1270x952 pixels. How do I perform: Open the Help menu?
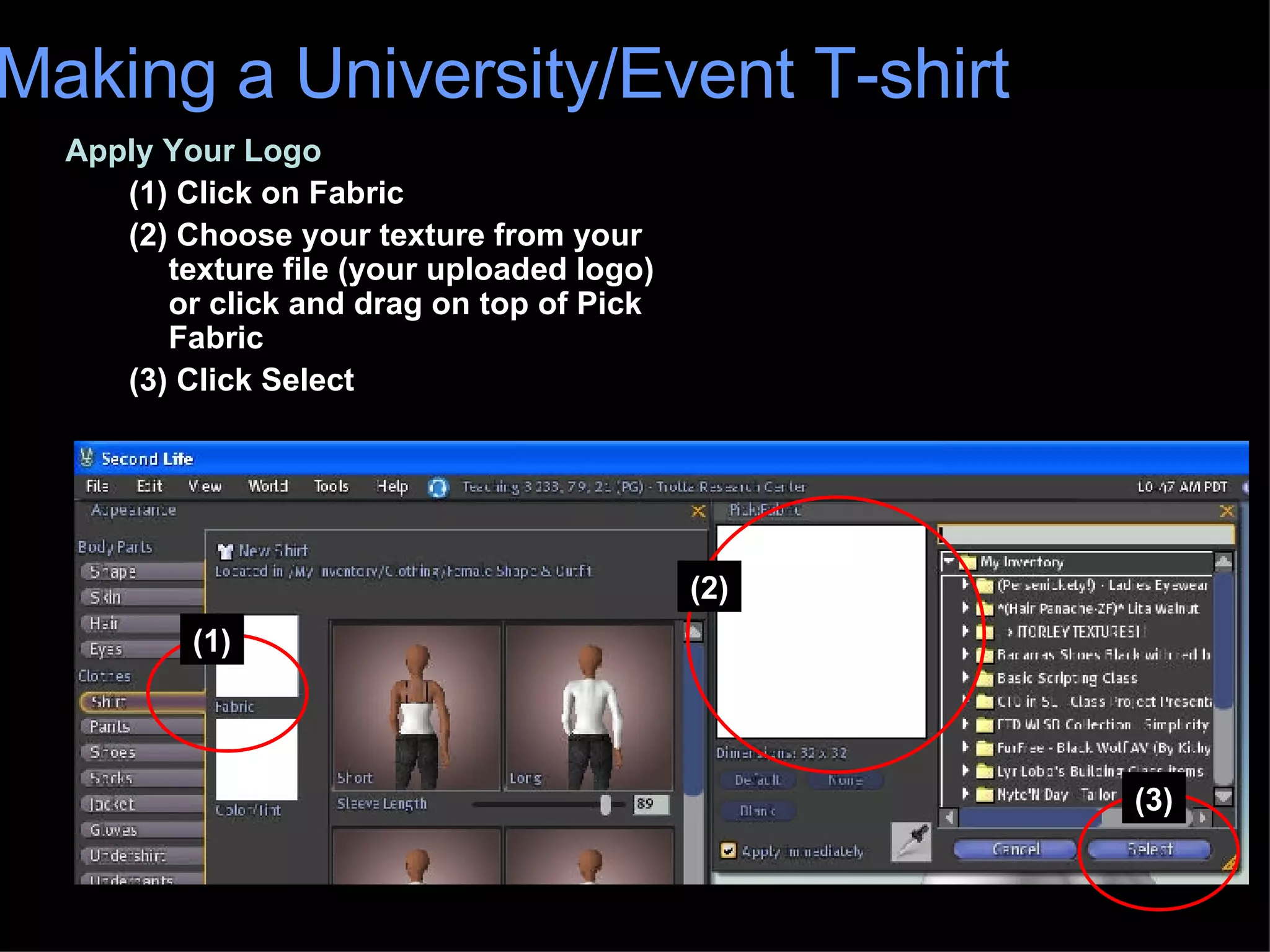393,487
